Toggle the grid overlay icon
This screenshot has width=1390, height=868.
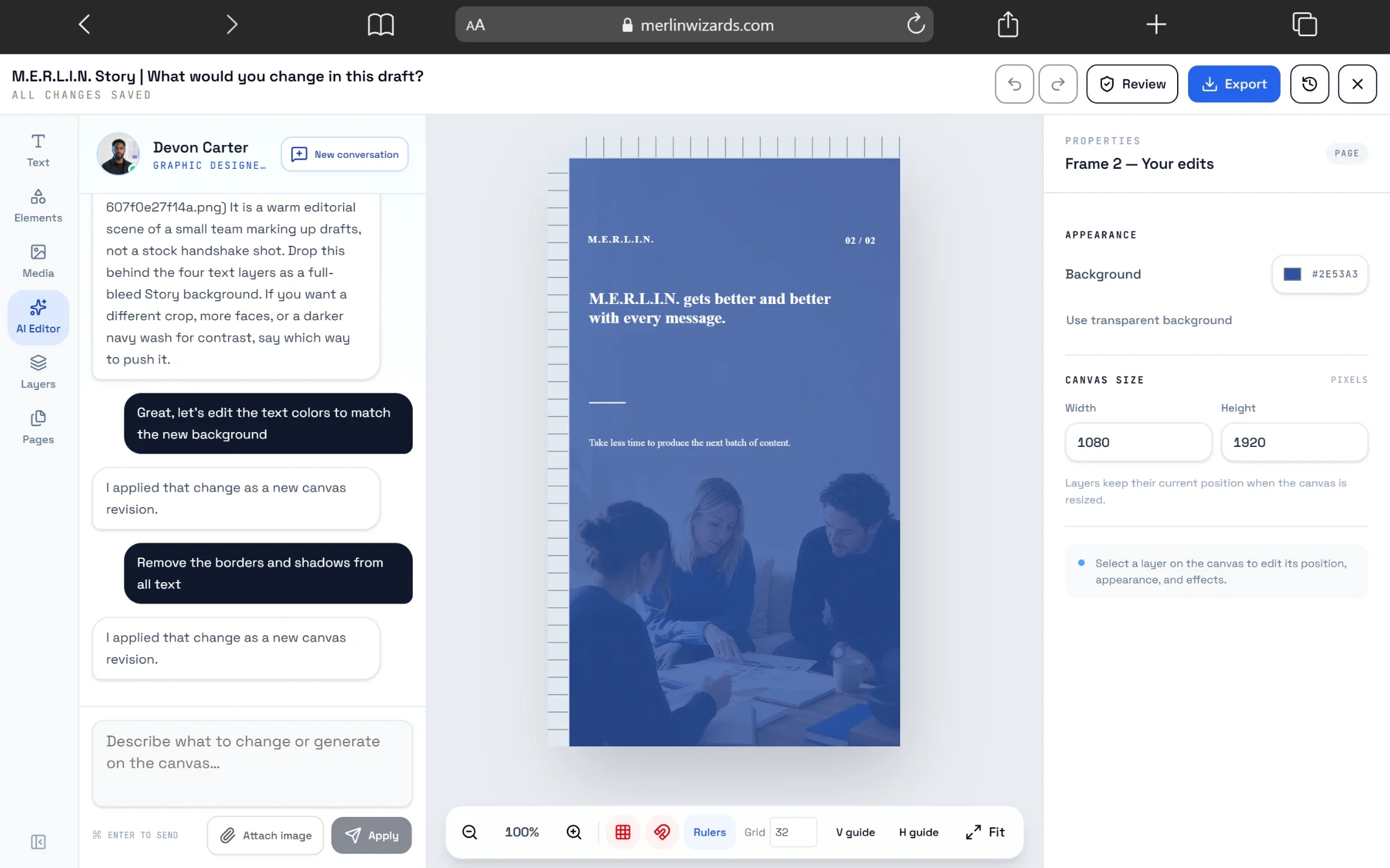[x=623, y=832]
